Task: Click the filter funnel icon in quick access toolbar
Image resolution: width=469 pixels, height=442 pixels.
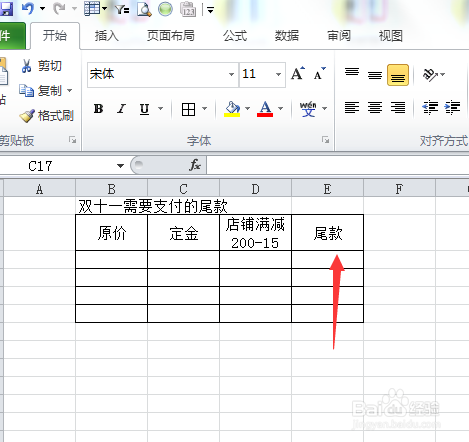Action: pyautogui.click(x=122, y=9)
